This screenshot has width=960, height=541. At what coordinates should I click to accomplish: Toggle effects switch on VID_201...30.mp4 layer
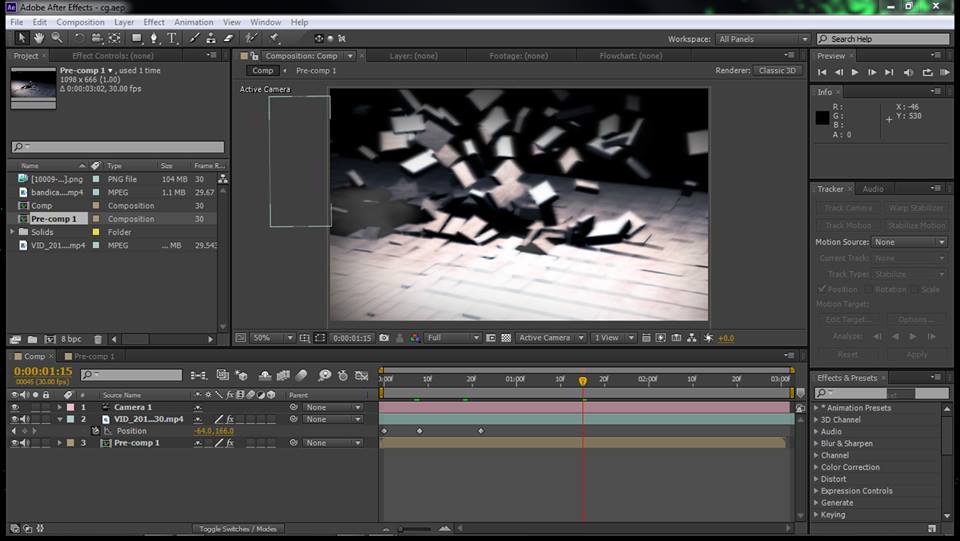pyautogui.click(x=230, y=419)
